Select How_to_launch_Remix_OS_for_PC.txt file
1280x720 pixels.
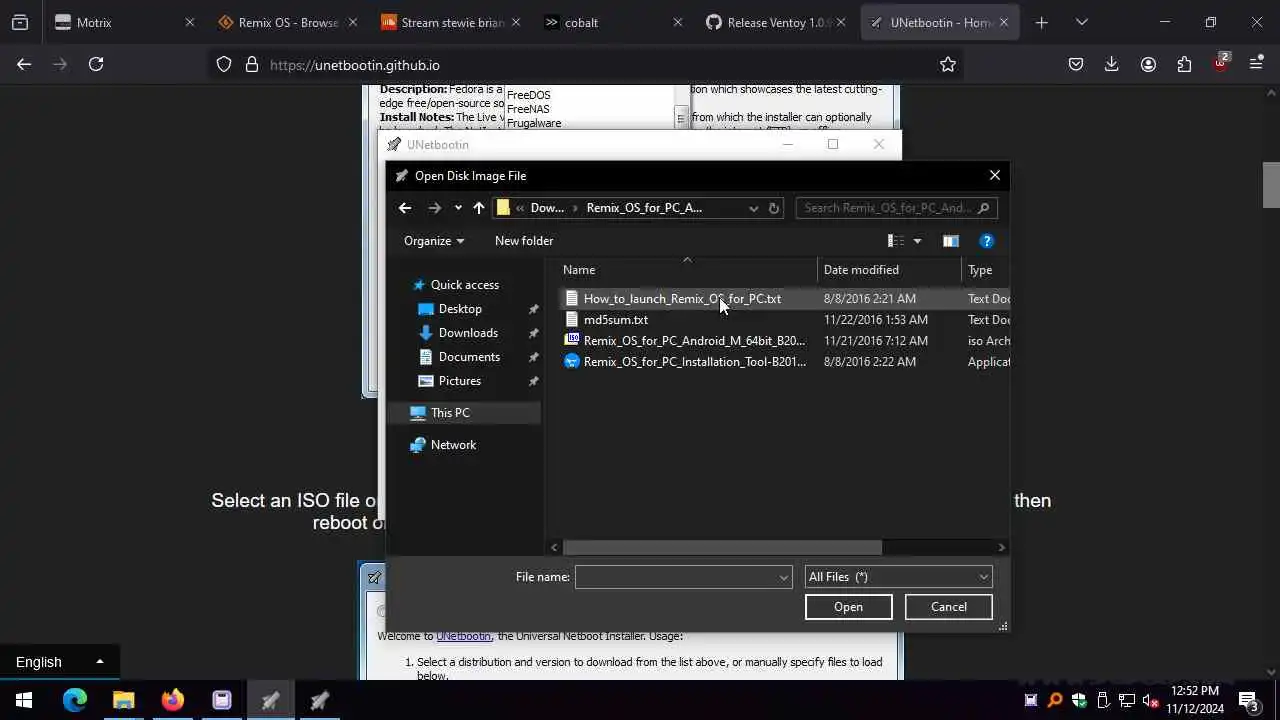click(682, 299)
